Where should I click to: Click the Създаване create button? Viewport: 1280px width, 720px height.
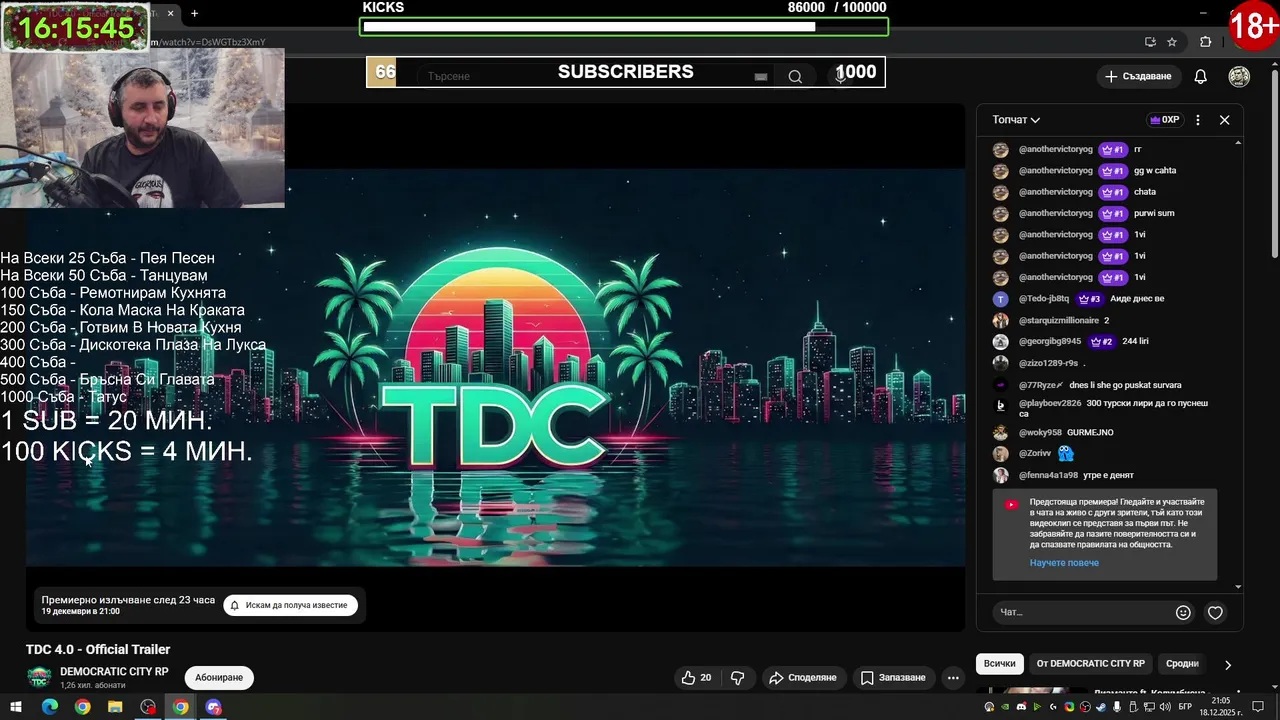click(1138, 76)
